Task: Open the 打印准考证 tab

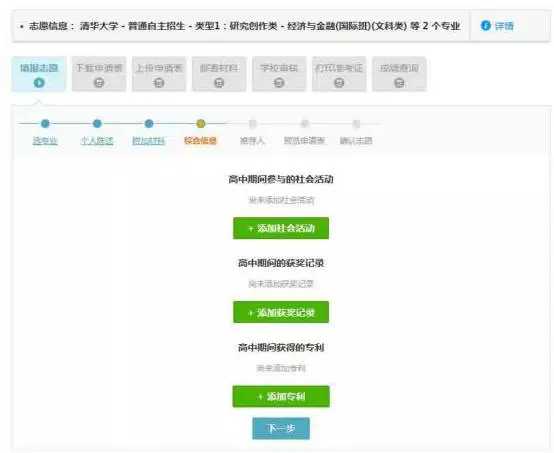Action: [339, 74]
